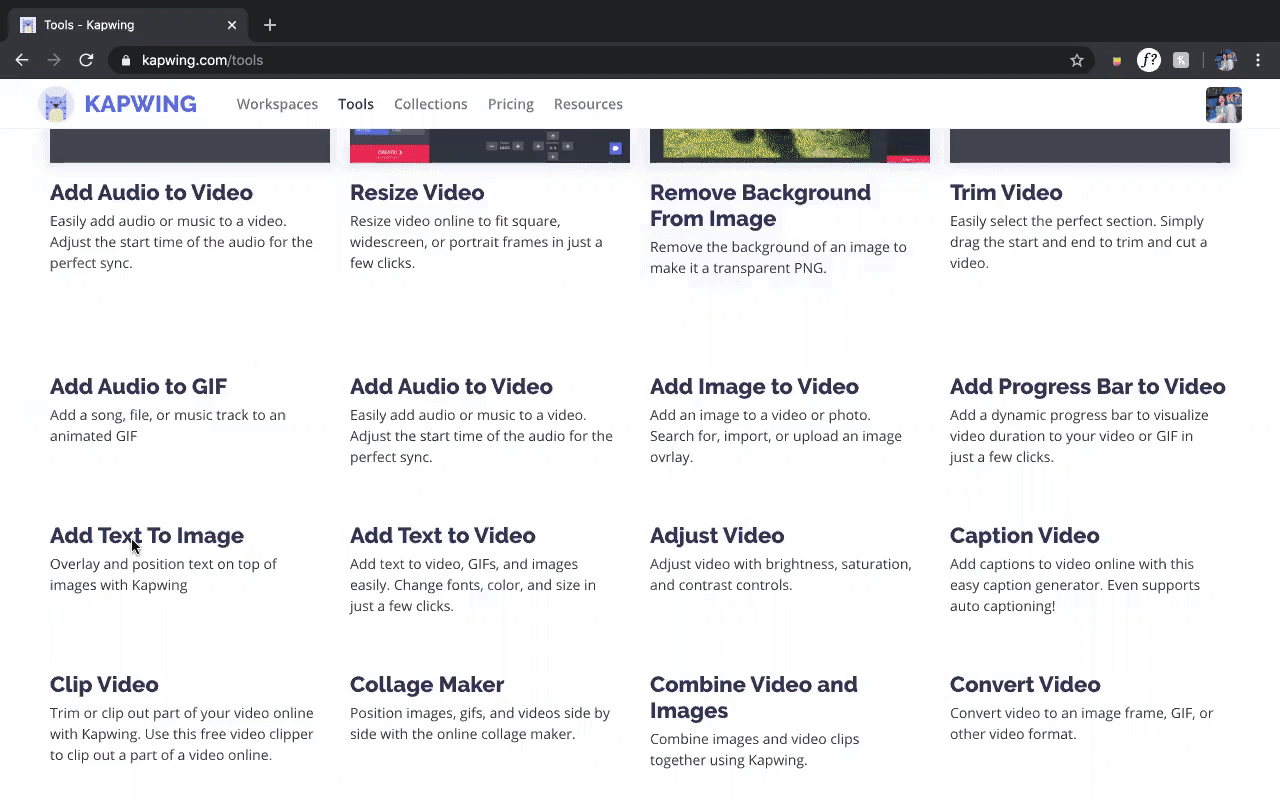The height and width of the screenshot is (800, 1280).
Task: Open the Convert Video tool
Action: pyautogui.click(x=1025, y=684)
